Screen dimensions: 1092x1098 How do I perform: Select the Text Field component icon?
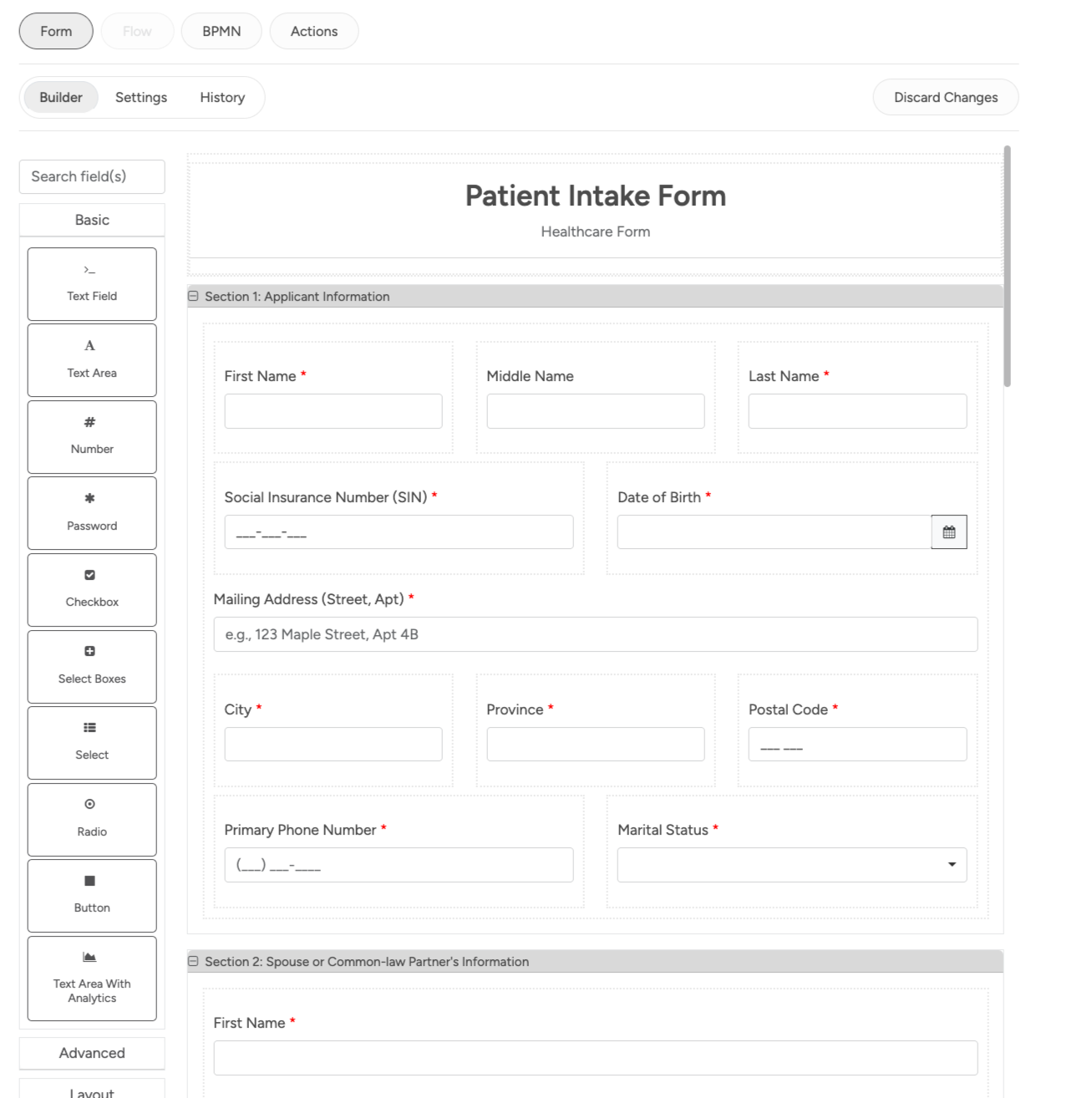click(89, 270)
